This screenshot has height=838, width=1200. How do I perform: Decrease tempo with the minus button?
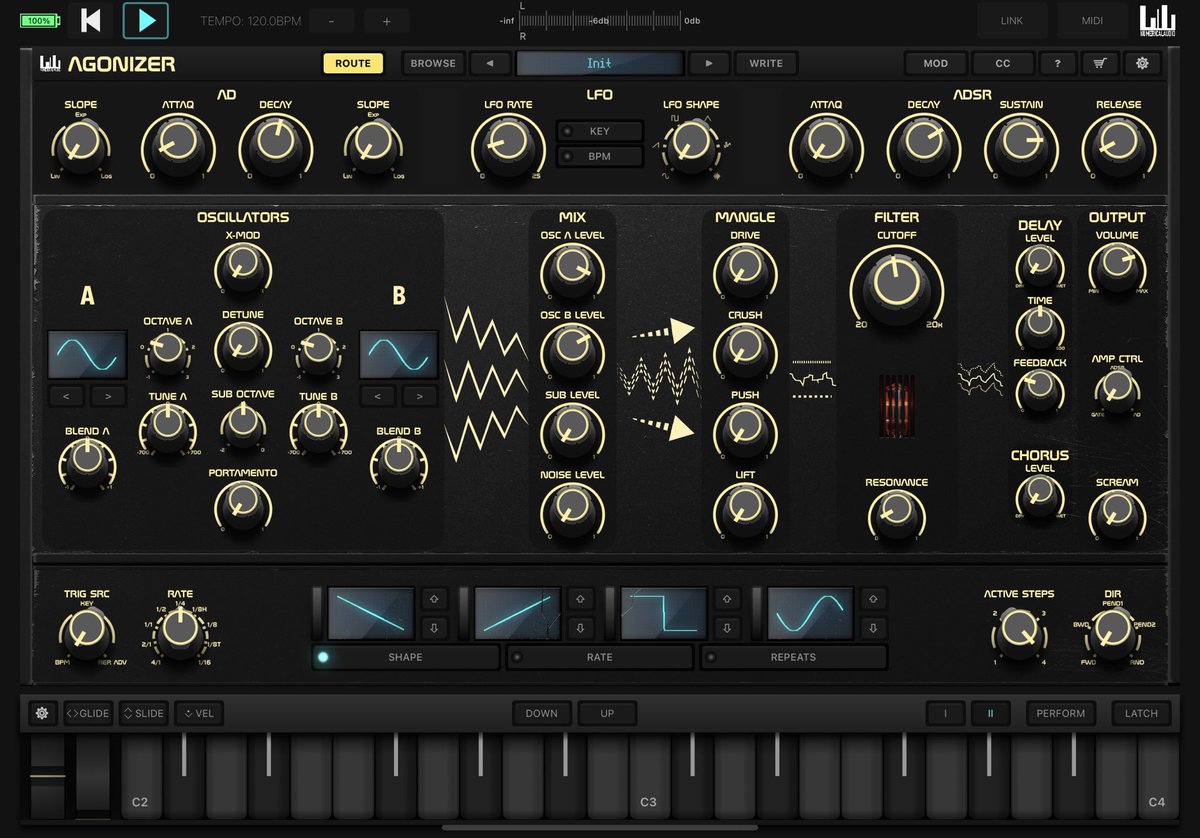[332, 21]
